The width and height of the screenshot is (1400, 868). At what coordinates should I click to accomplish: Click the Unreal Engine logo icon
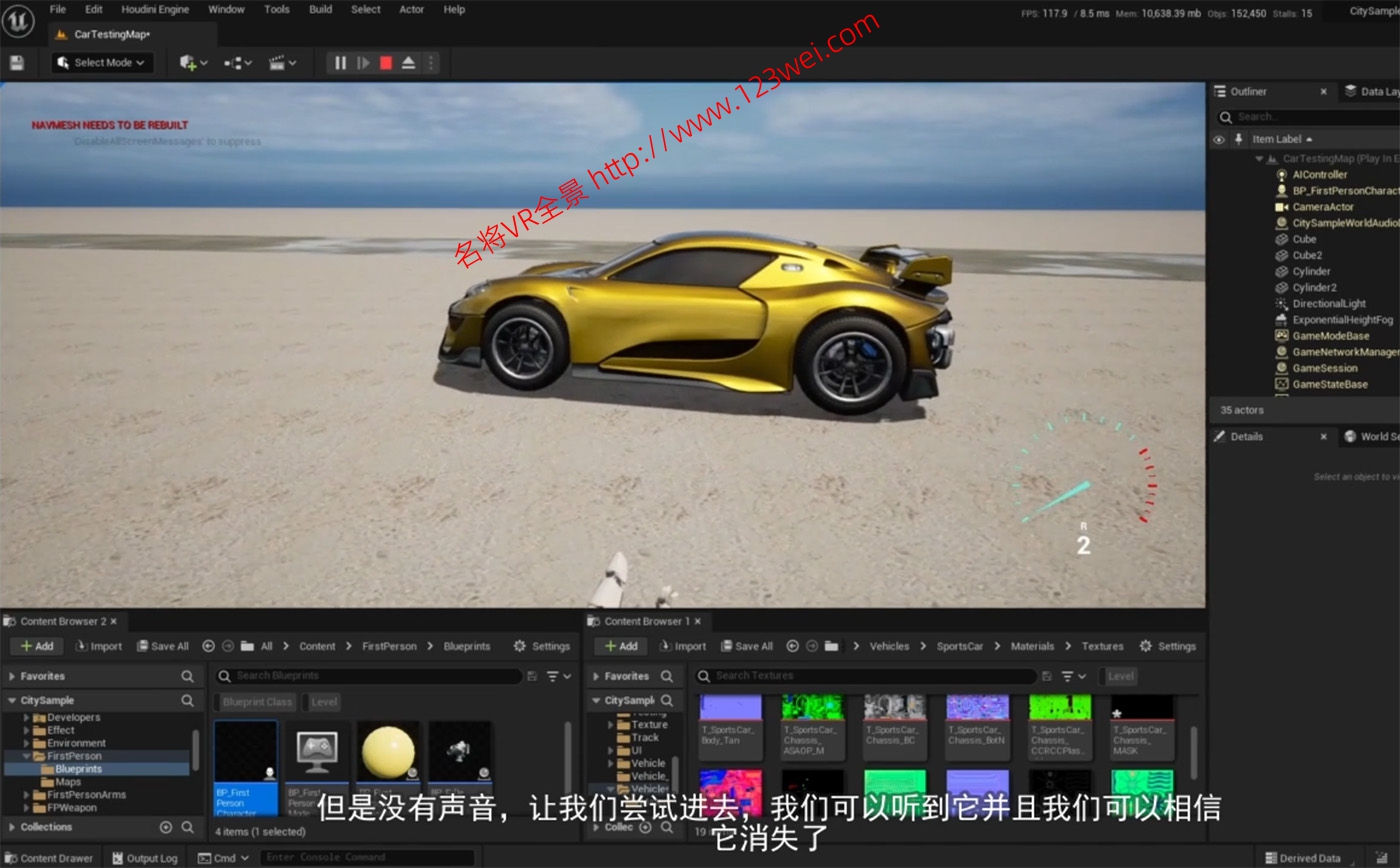[x=18, y=20]
